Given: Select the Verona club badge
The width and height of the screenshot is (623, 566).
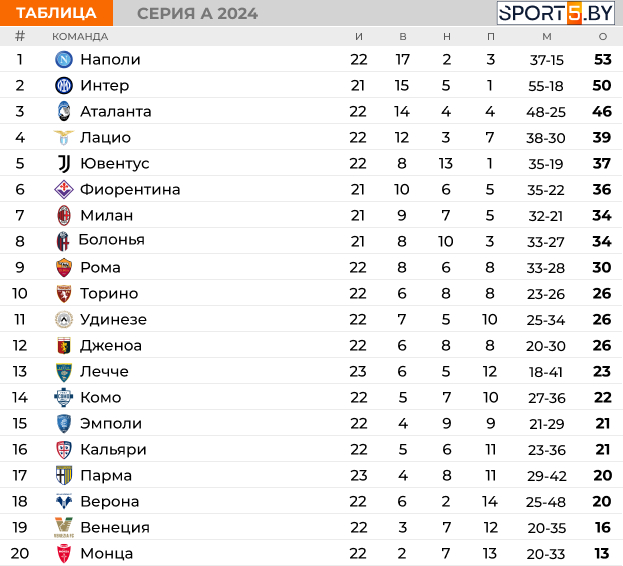Looking at the screenshot, I should point(64,501).
